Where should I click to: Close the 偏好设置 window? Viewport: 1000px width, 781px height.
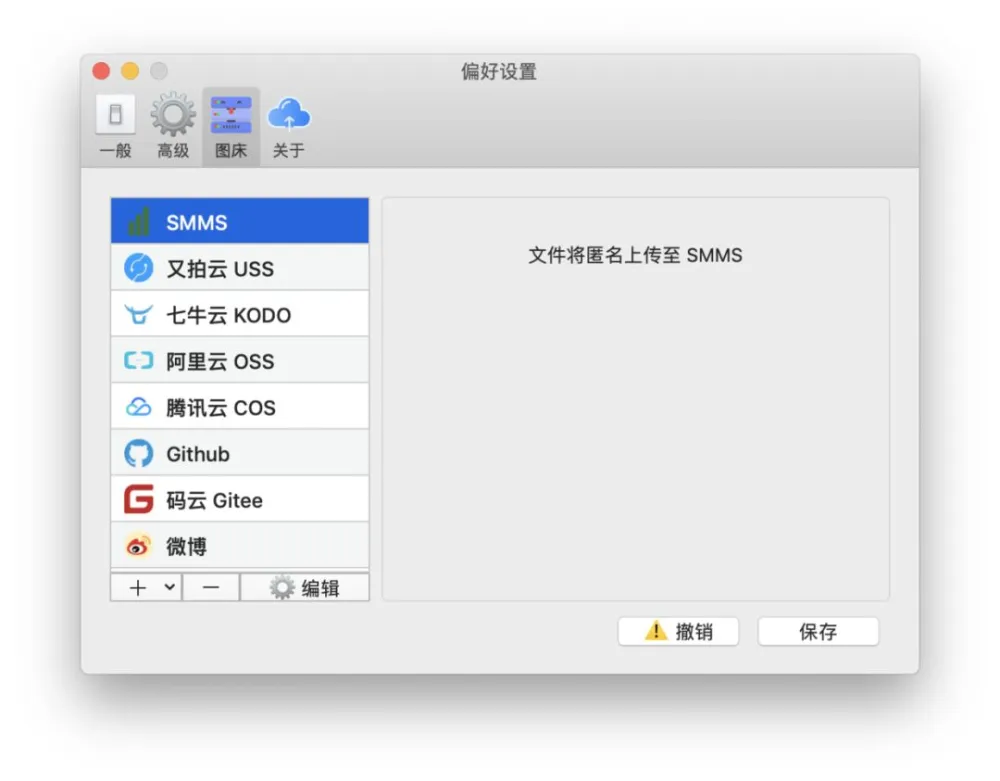click(101, 71)
